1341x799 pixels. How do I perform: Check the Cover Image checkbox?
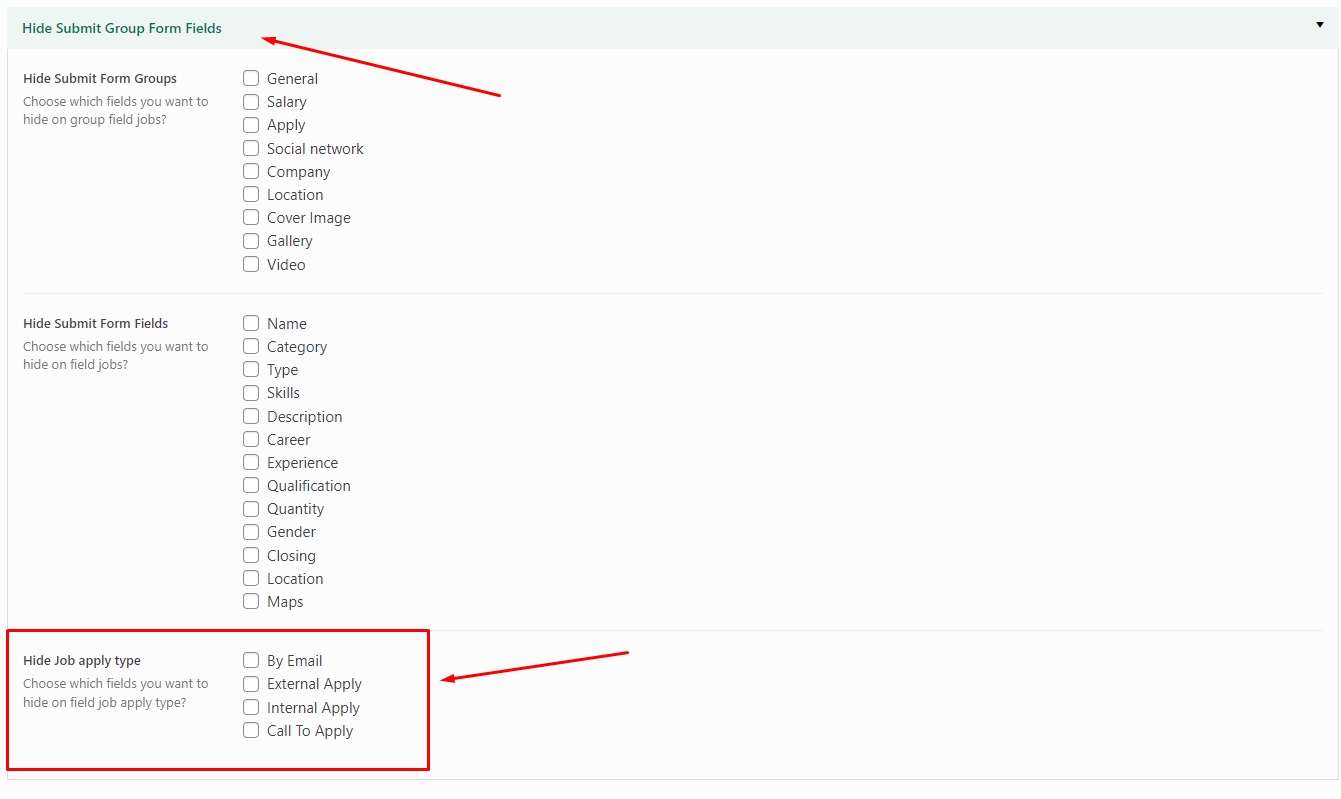(x=251, y=217)
